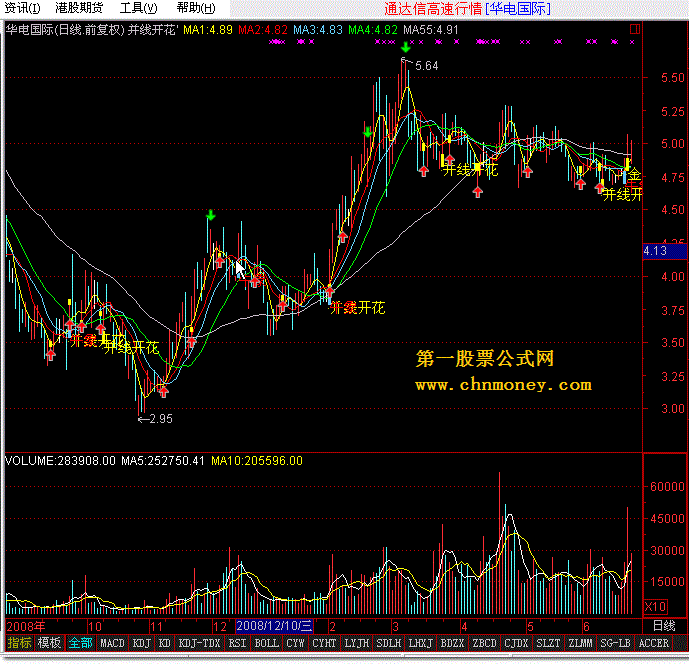689x664 pixels.
Task: Click the X10 volume scale label
Action: (x=655, y=607)
